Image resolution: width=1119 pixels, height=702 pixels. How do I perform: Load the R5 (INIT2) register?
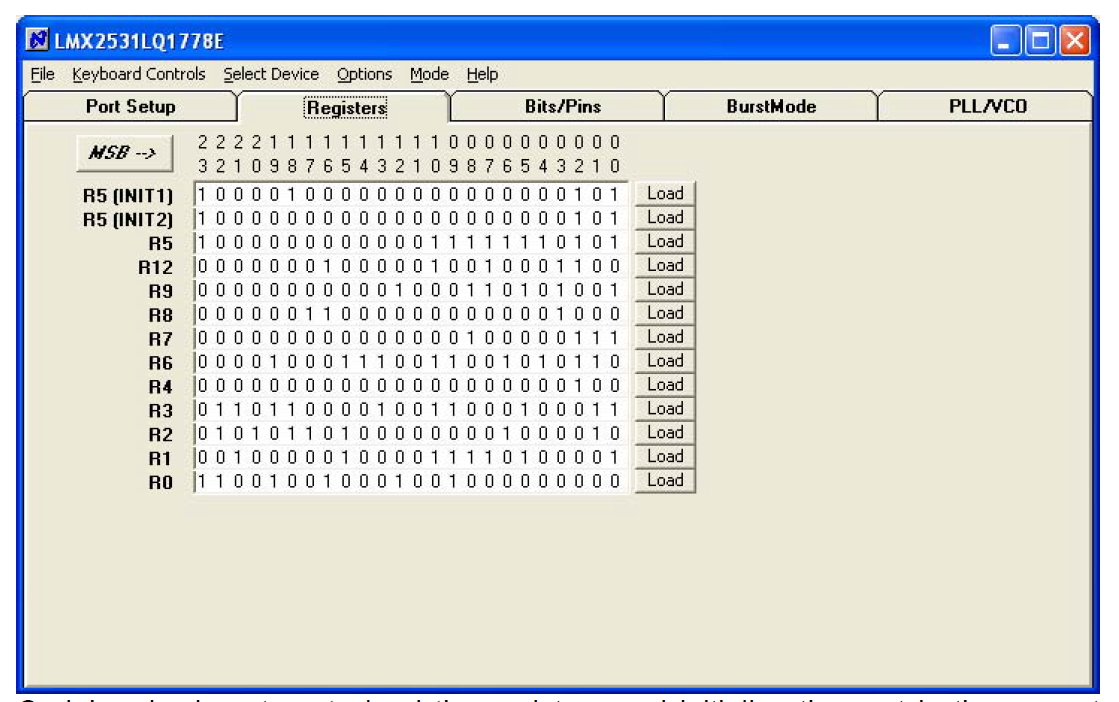pyautogui.click(x=665, y=218)
